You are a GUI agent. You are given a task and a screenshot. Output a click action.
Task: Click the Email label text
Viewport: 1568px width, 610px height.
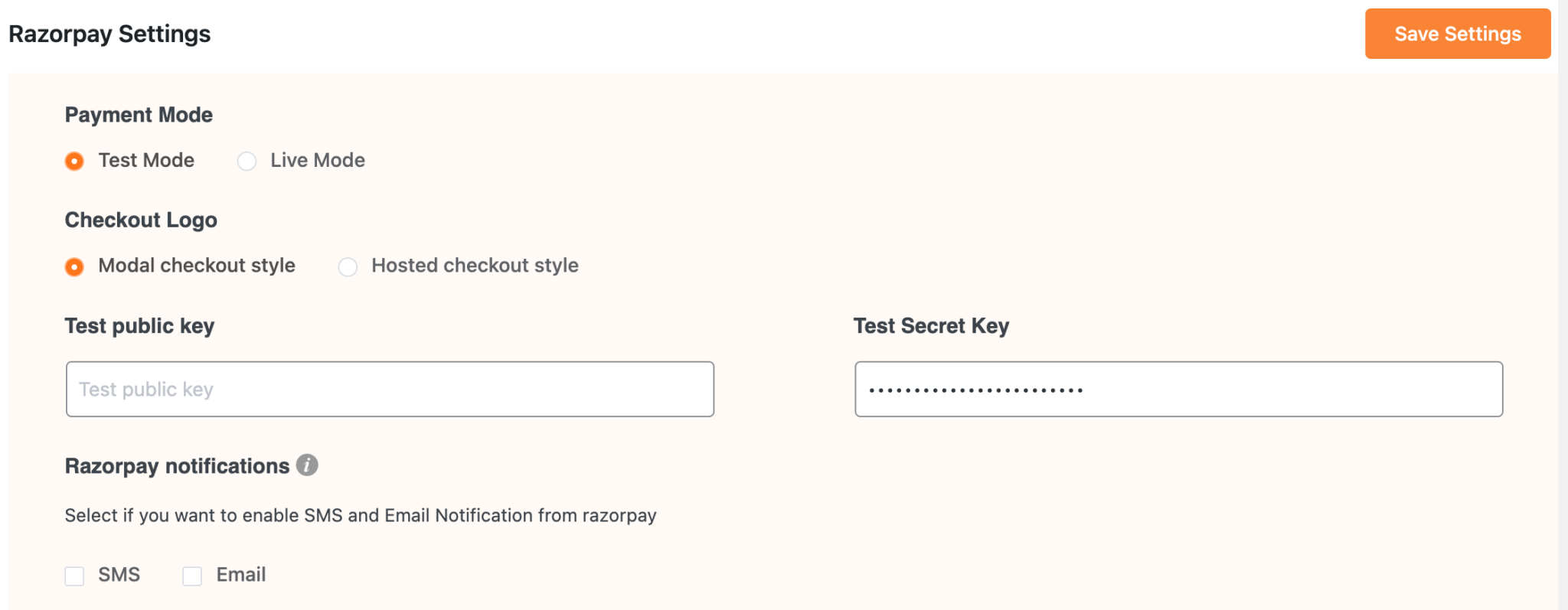click(x=239, y=575)
